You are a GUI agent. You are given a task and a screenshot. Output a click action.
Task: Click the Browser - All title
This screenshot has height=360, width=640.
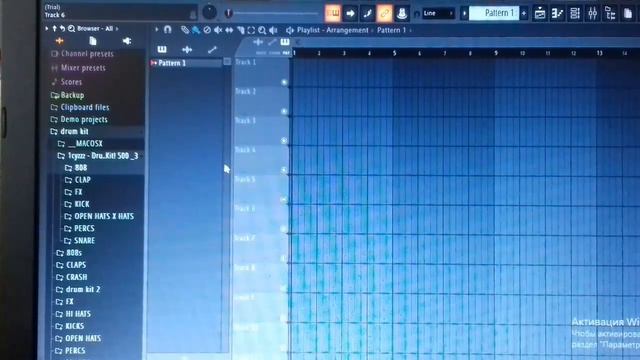pos(95,29)
